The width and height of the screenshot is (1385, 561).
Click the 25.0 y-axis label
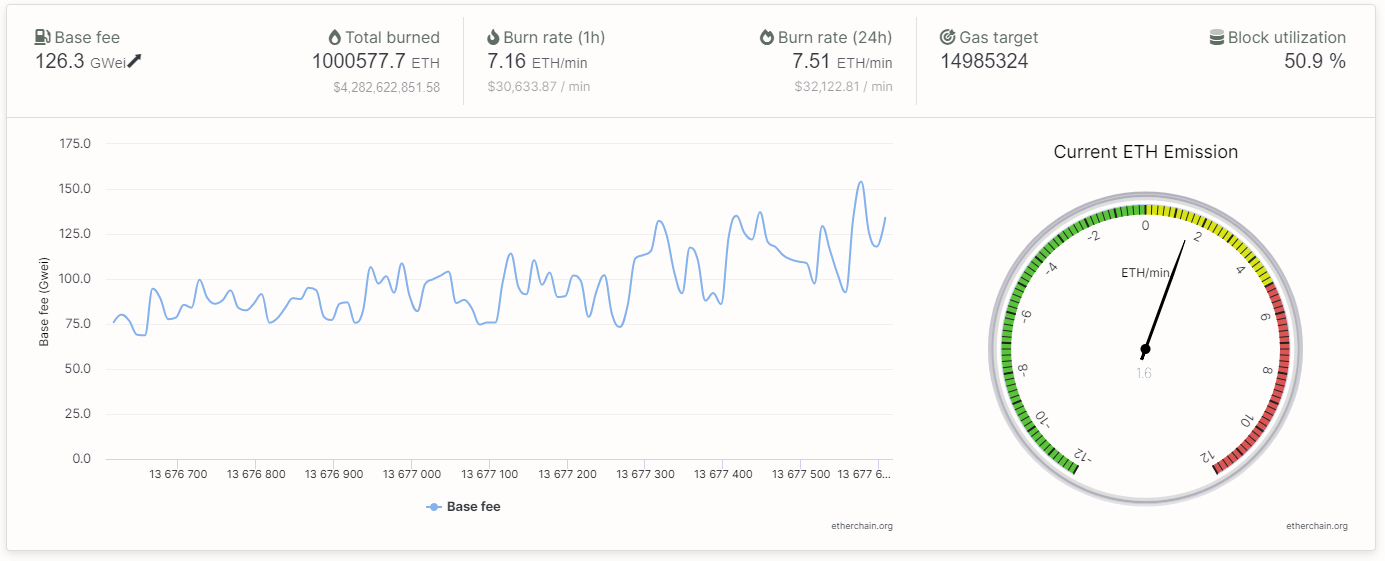[78, 414]
